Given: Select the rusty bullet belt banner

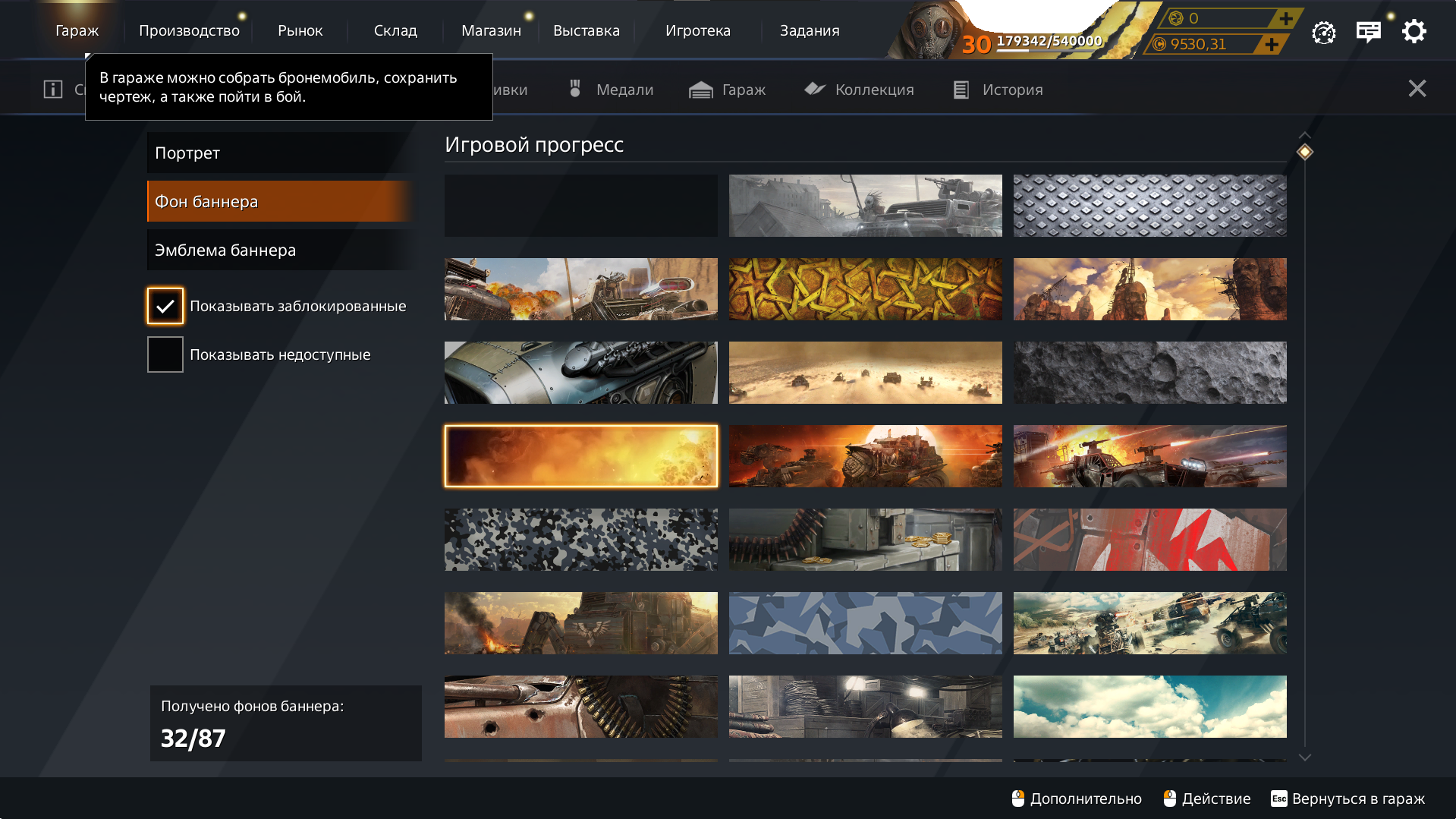Looking at the screenshot, I should coord(581,707).
